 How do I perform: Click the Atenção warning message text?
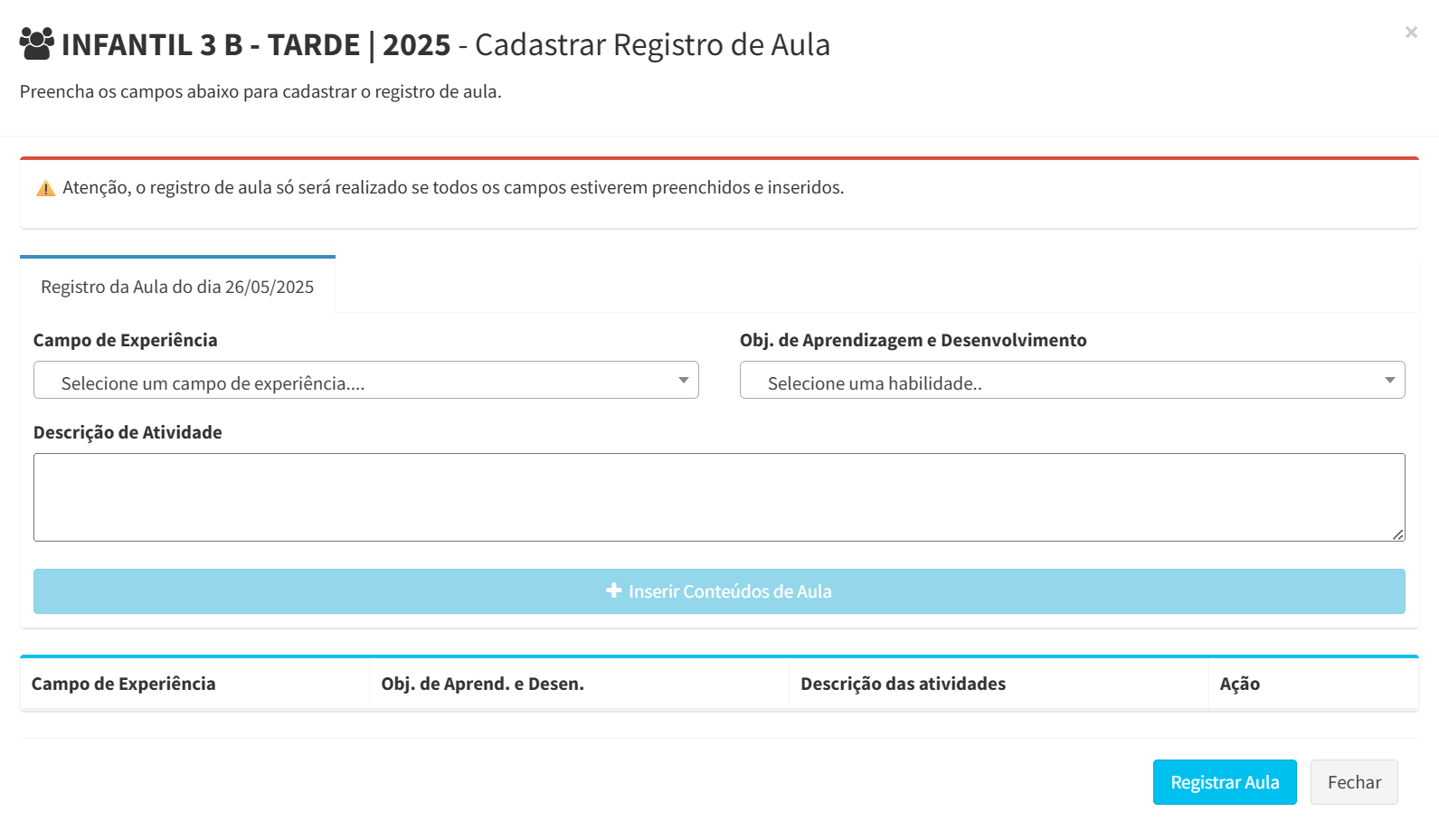(453, 187)
